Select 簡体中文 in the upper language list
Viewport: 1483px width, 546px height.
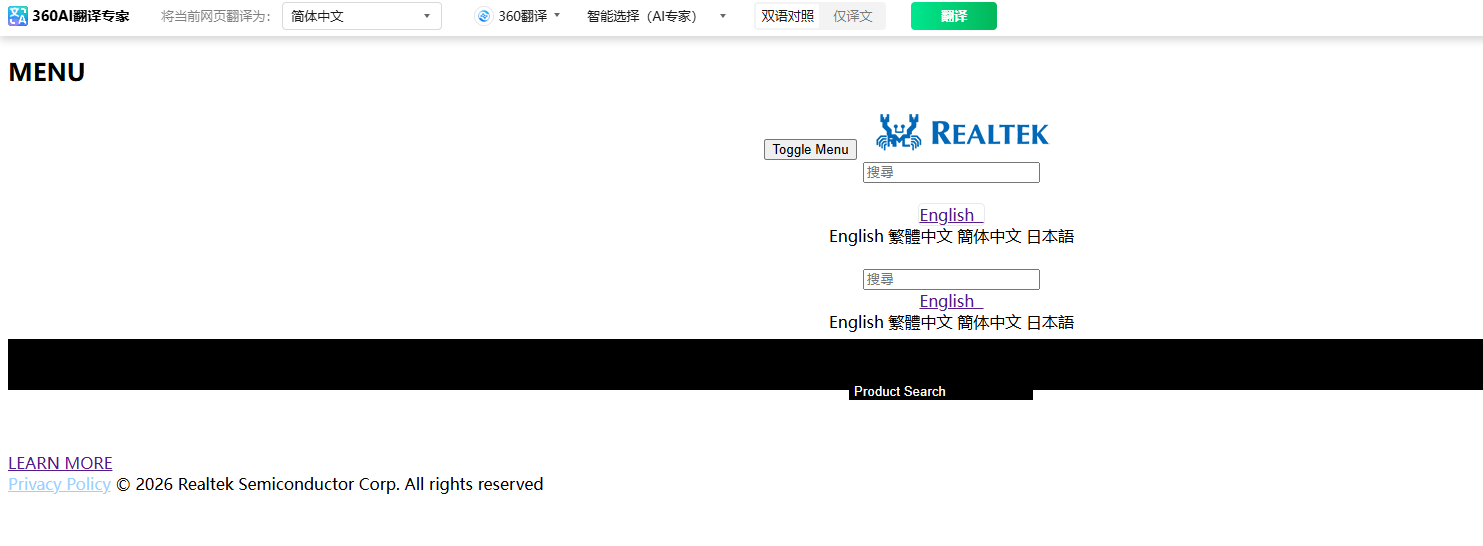(989, 237)
